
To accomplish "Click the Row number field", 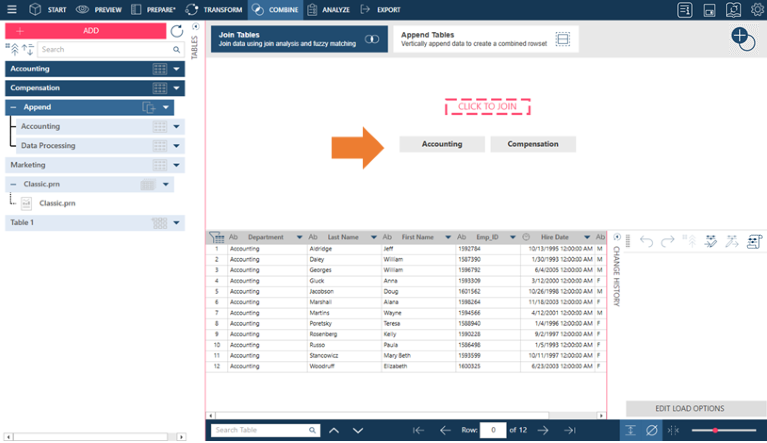I will 493,430.
